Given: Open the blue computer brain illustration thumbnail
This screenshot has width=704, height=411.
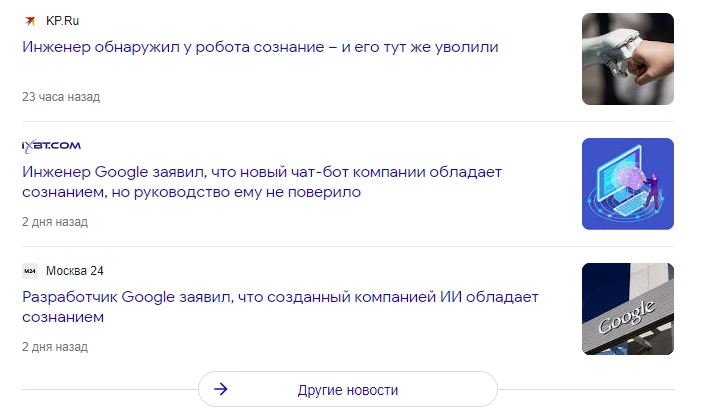Looking at the screenshot, I should (x=628, y=184).
